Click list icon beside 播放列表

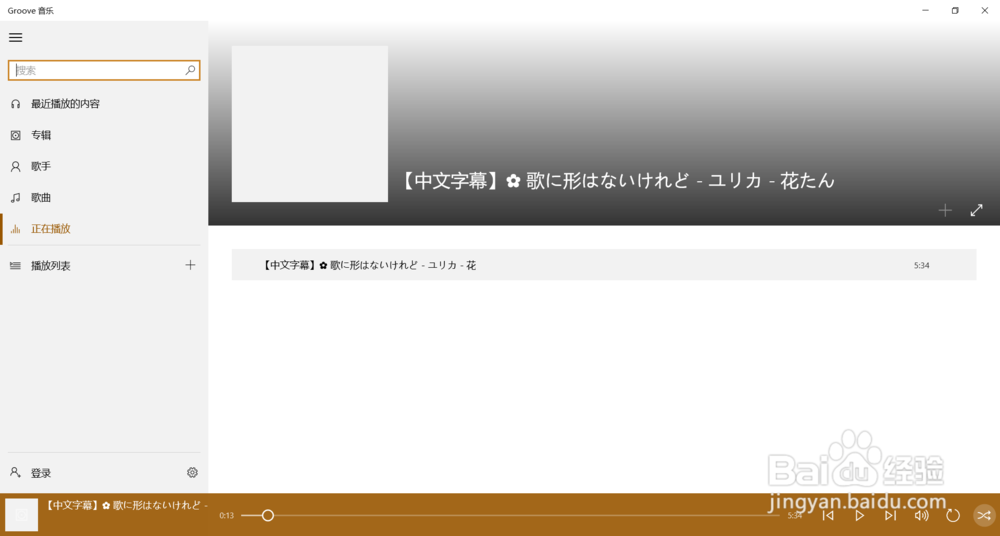pyautogui.click(x=15, y=265)
